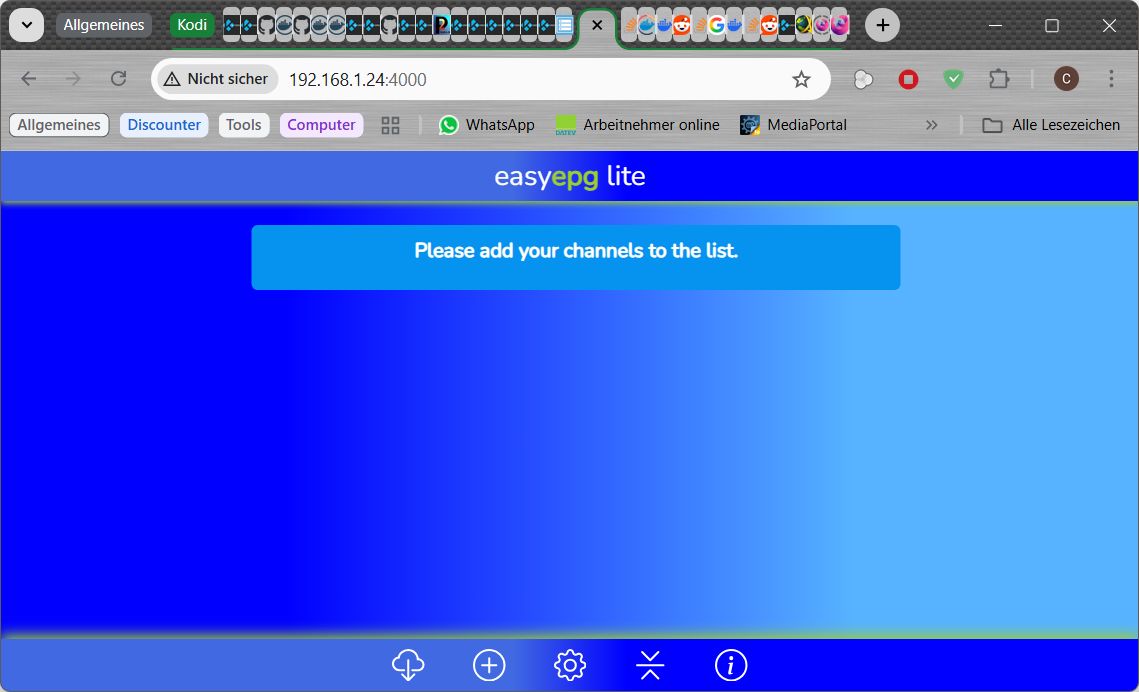Viewport: 1139px width, 692px height.
Task: Click the 'Please add your channels' message
Action: pos(576,251)
